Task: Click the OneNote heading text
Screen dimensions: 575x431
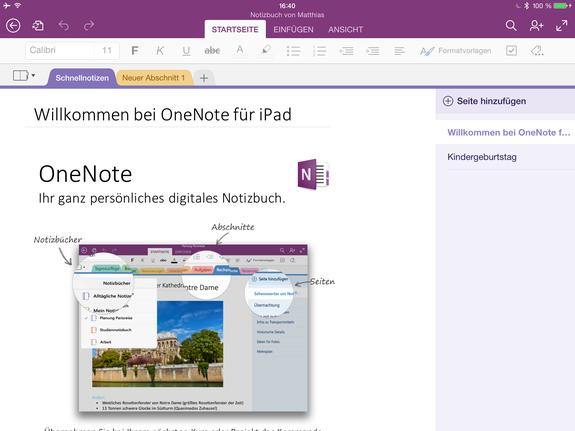Action: tap(85, 174)
